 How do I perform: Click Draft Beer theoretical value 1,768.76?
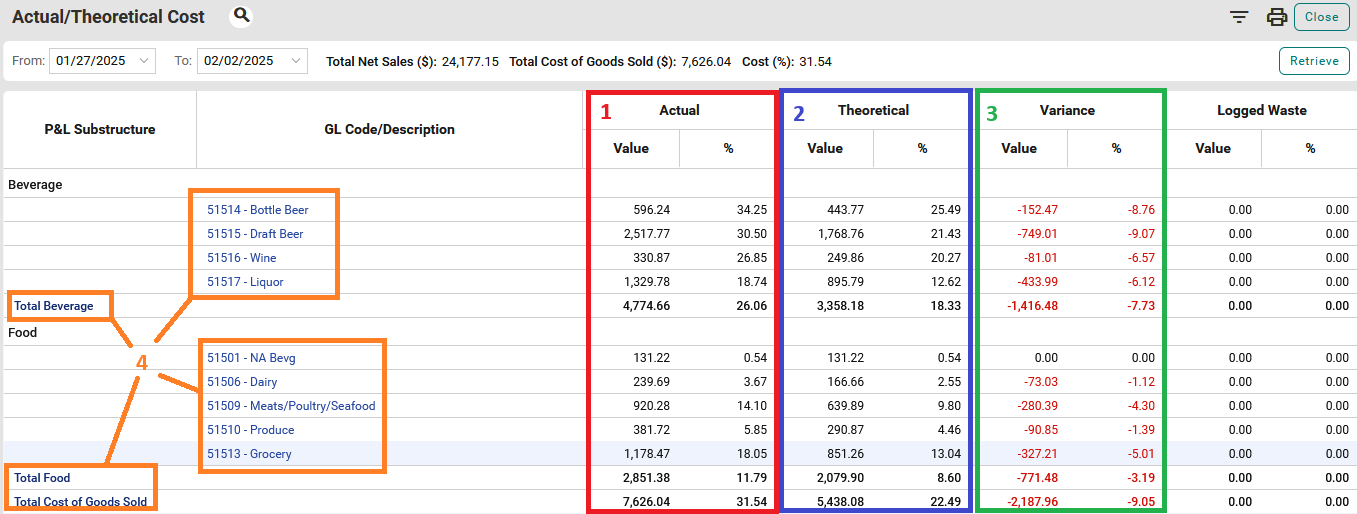point(840,234)
